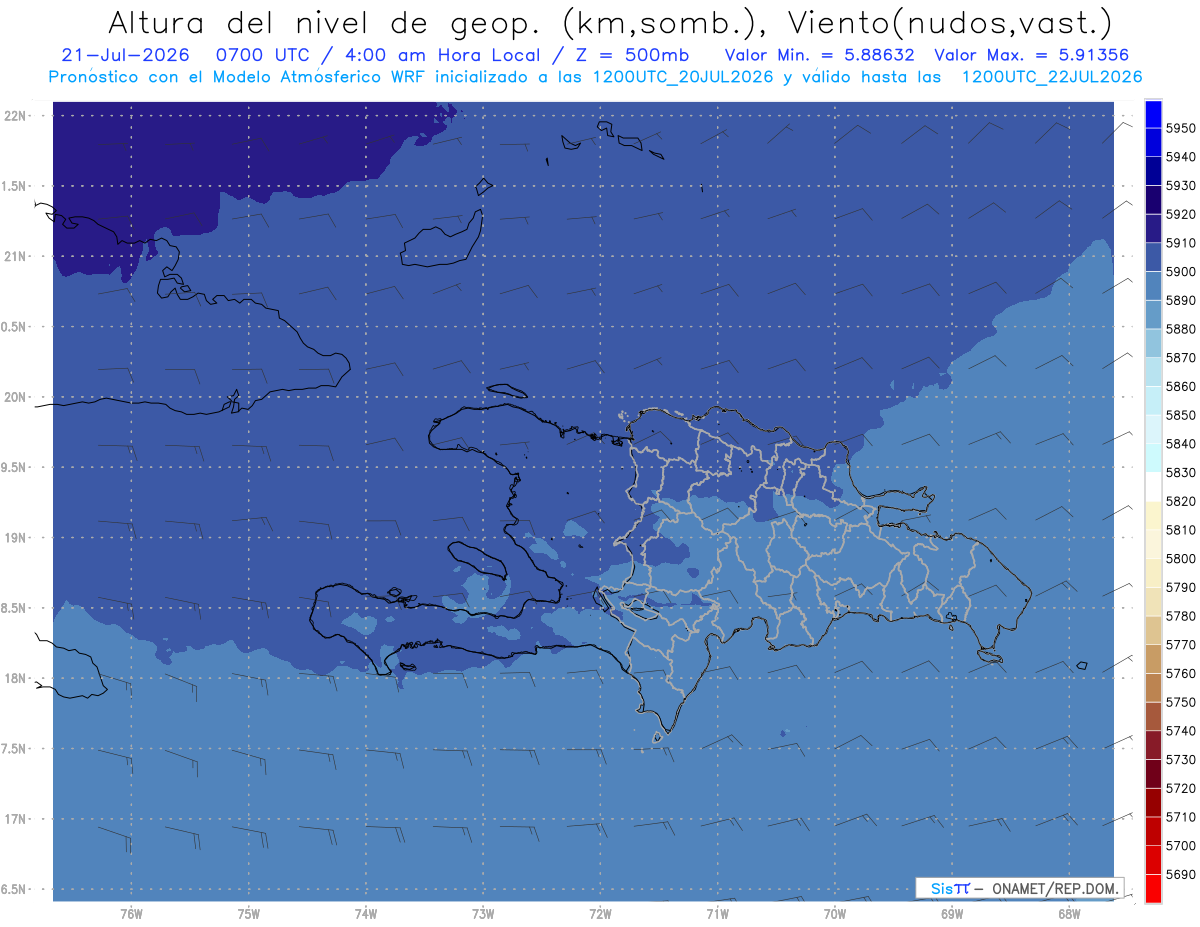Click the '17N' latitude label

pyautogui.click(x=15, y=819)
